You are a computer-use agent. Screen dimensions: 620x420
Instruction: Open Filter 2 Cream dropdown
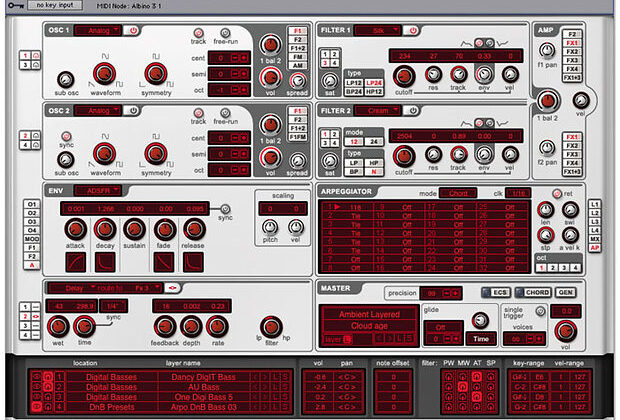pyautogui.click(x=378, y=111)
